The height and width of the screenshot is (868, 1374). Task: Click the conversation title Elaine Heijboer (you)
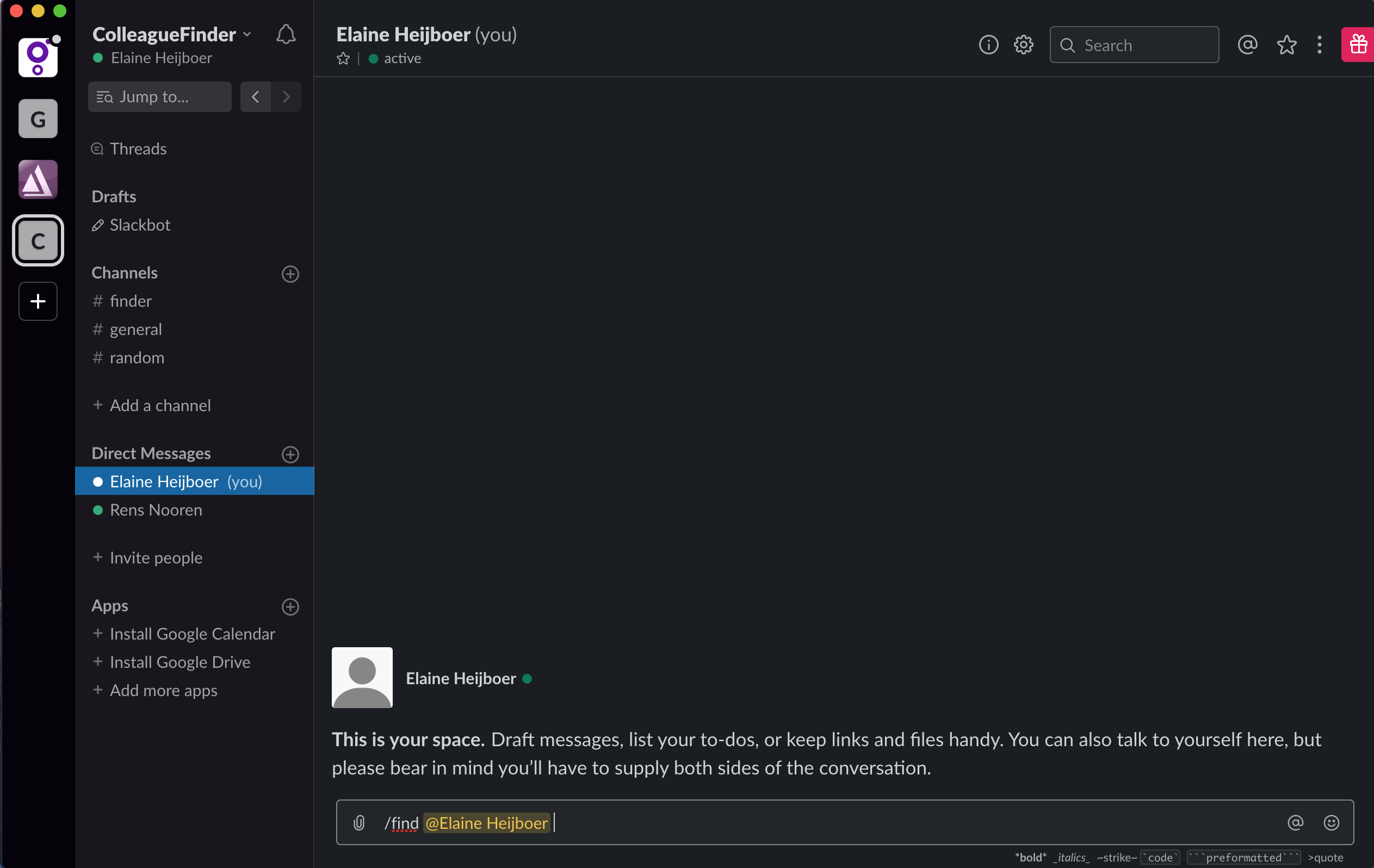point(426,34)
